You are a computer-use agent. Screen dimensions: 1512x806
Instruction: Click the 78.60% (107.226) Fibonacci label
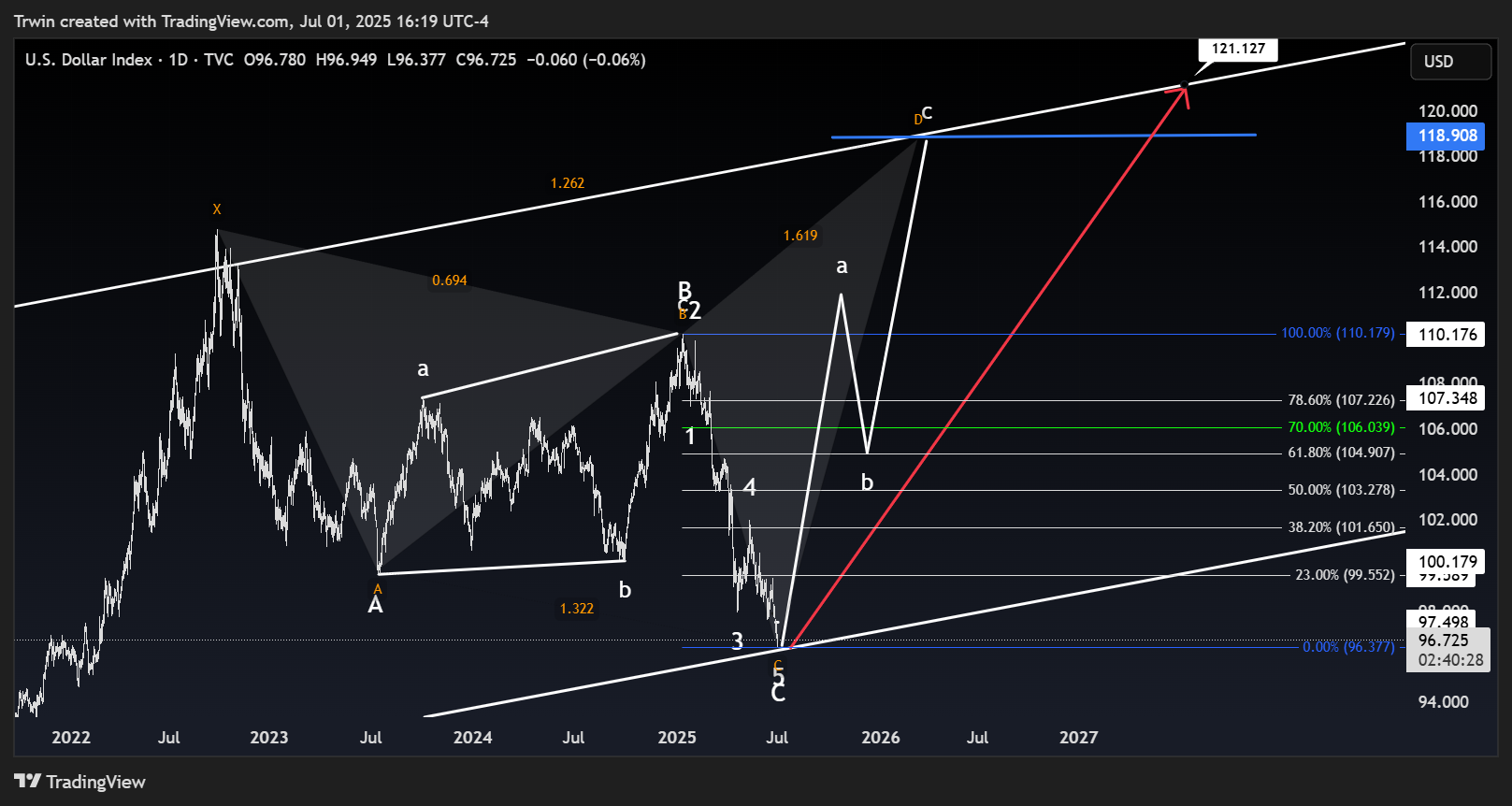[x=1341, y=400]
